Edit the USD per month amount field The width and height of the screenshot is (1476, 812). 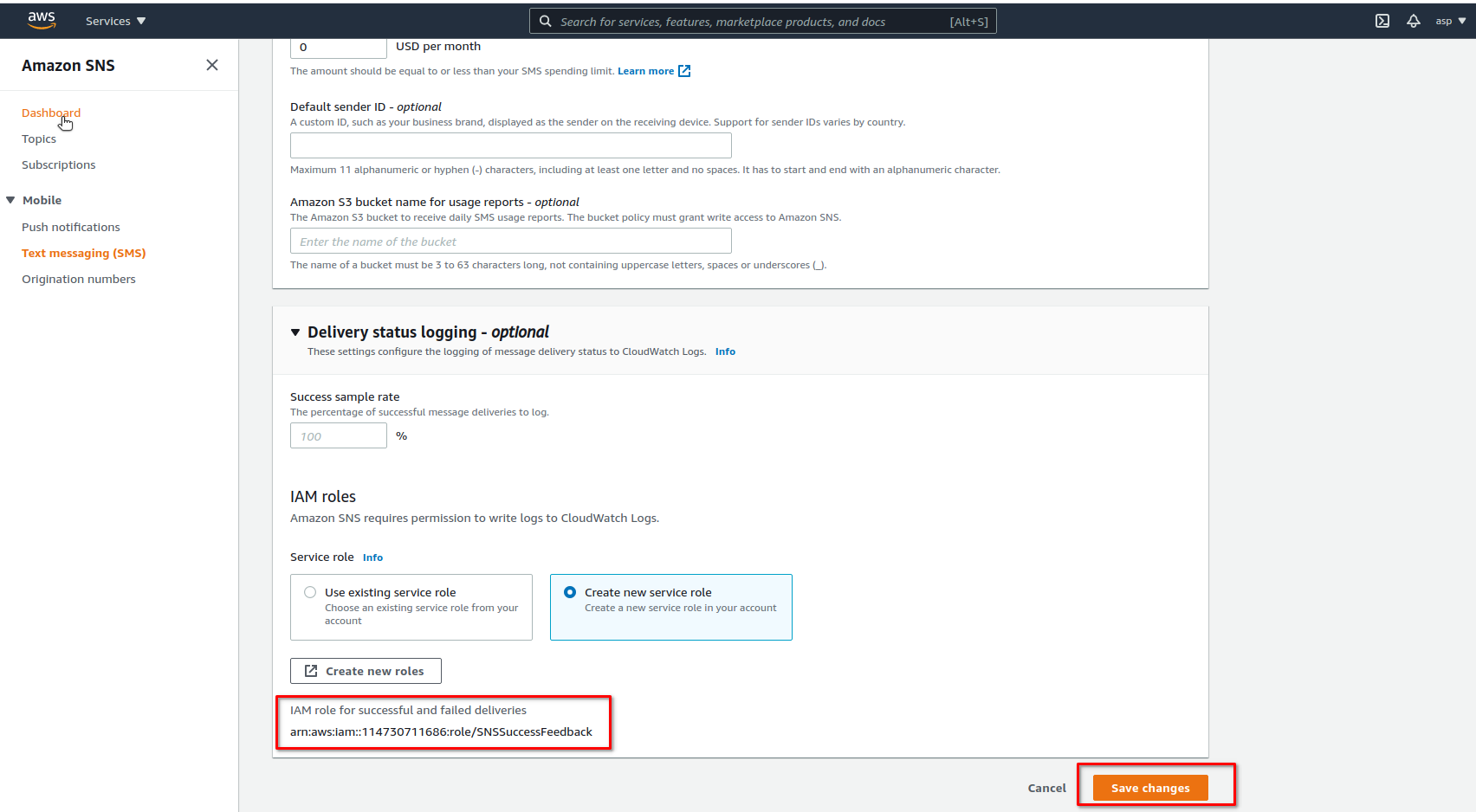339,48
